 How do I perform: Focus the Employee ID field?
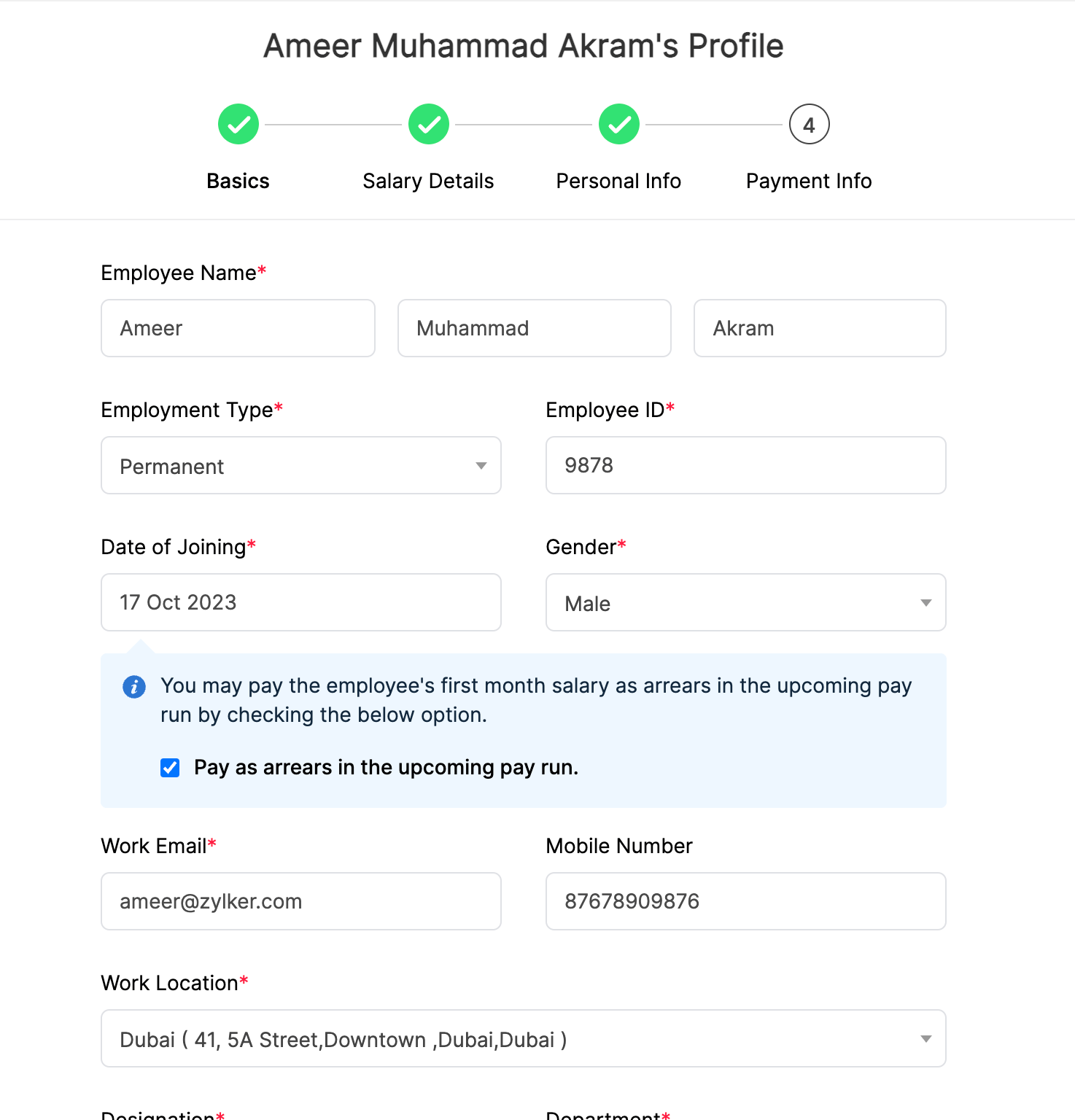click(x=745, y=466)
